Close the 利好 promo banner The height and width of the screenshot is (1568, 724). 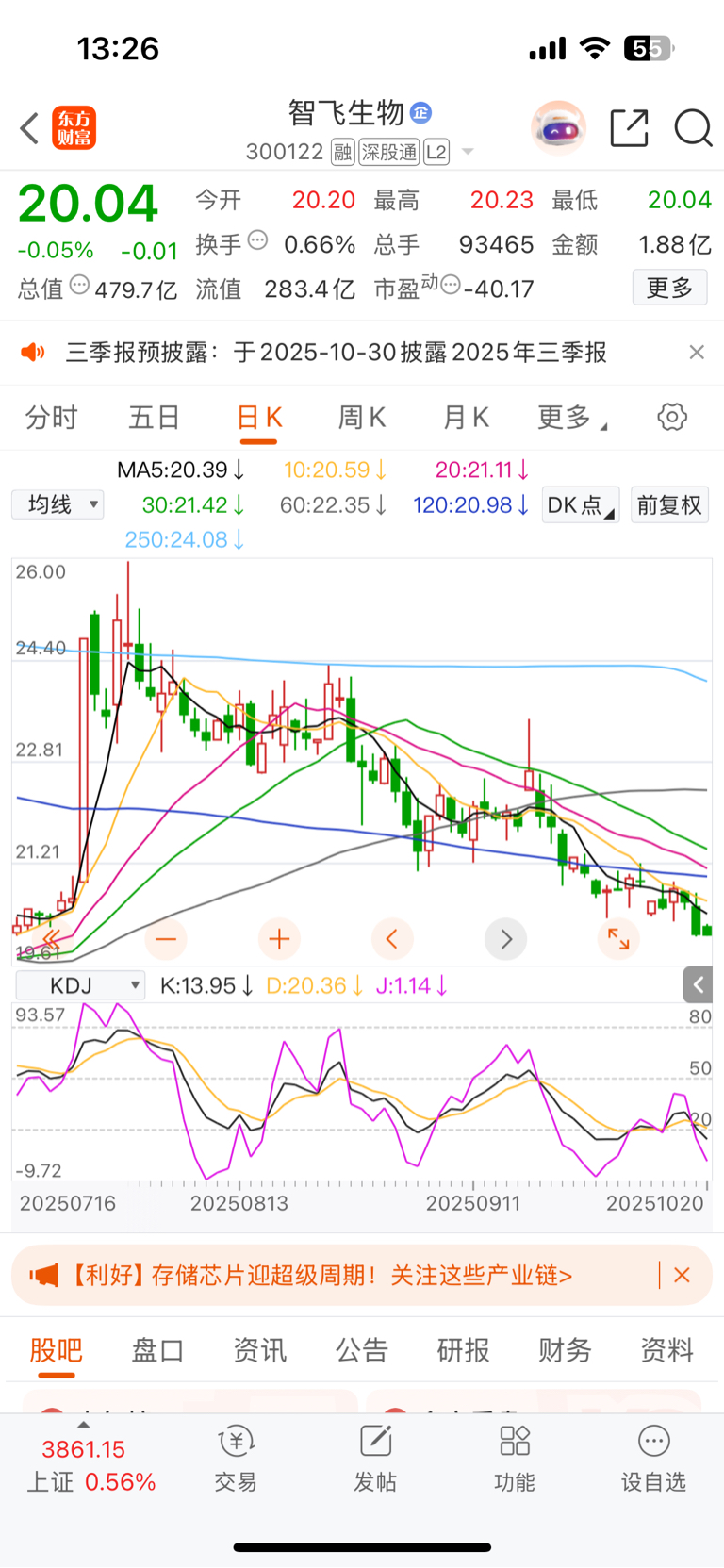(683, 1275)
